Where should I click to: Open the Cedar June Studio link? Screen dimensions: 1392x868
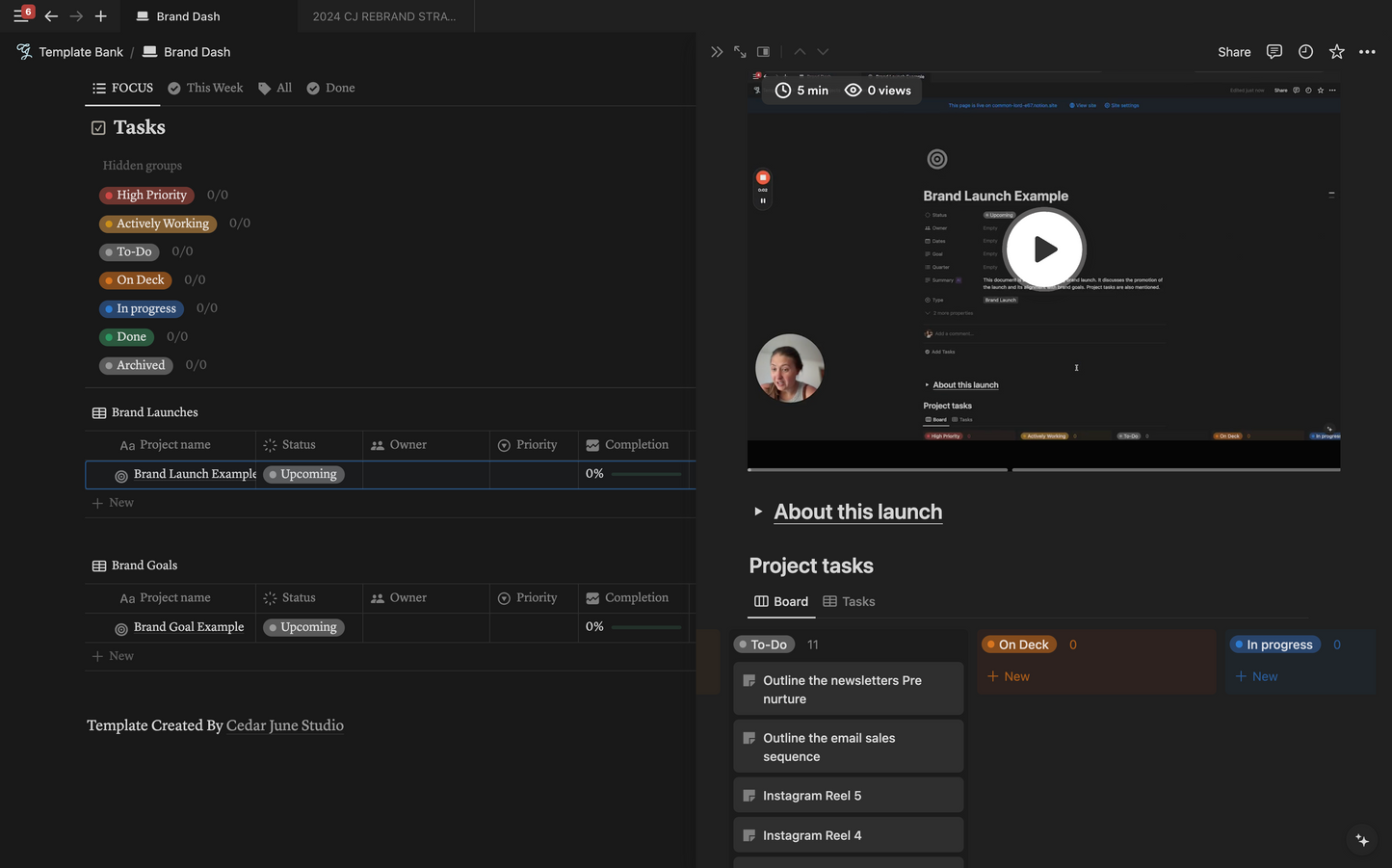click(285, 725)
